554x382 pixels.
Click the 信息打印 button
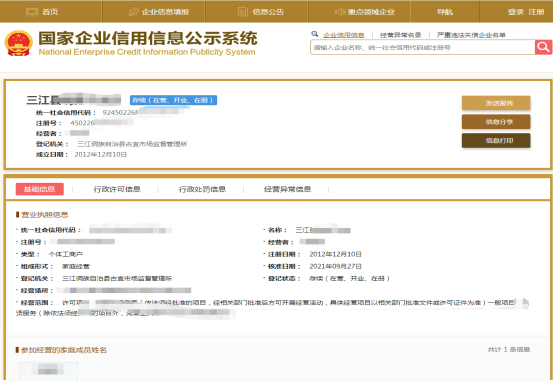point(496,140)
